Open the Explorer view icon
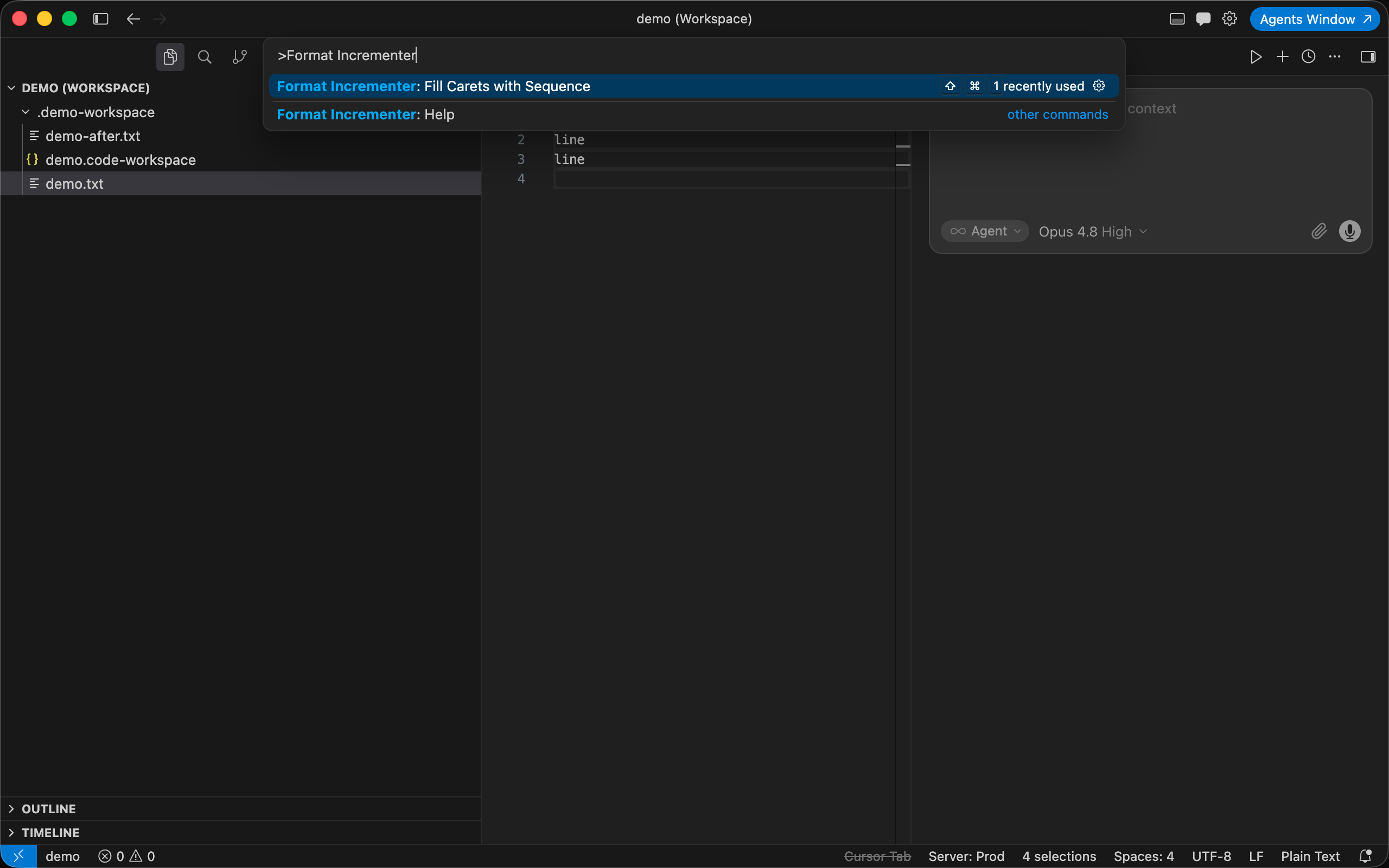The width and height of the screenshot is (1389, 868). tap(170, 57)
